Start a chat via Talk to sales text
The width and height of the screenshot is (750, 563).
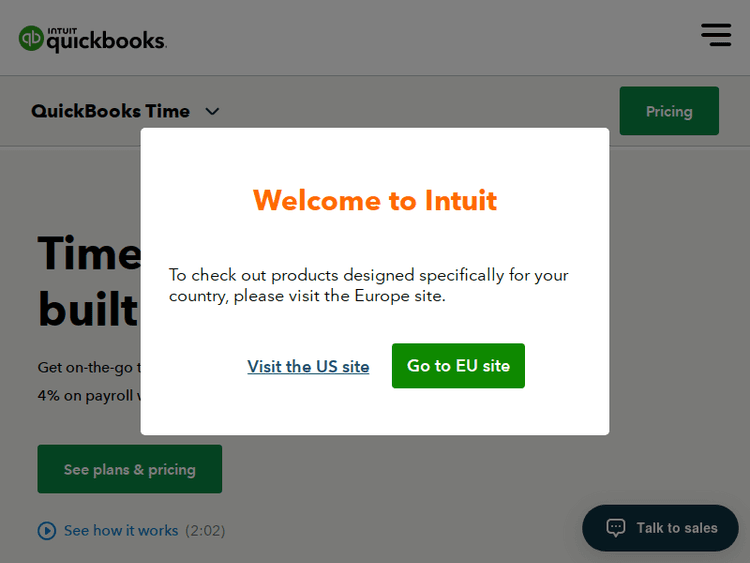point(677,528)
